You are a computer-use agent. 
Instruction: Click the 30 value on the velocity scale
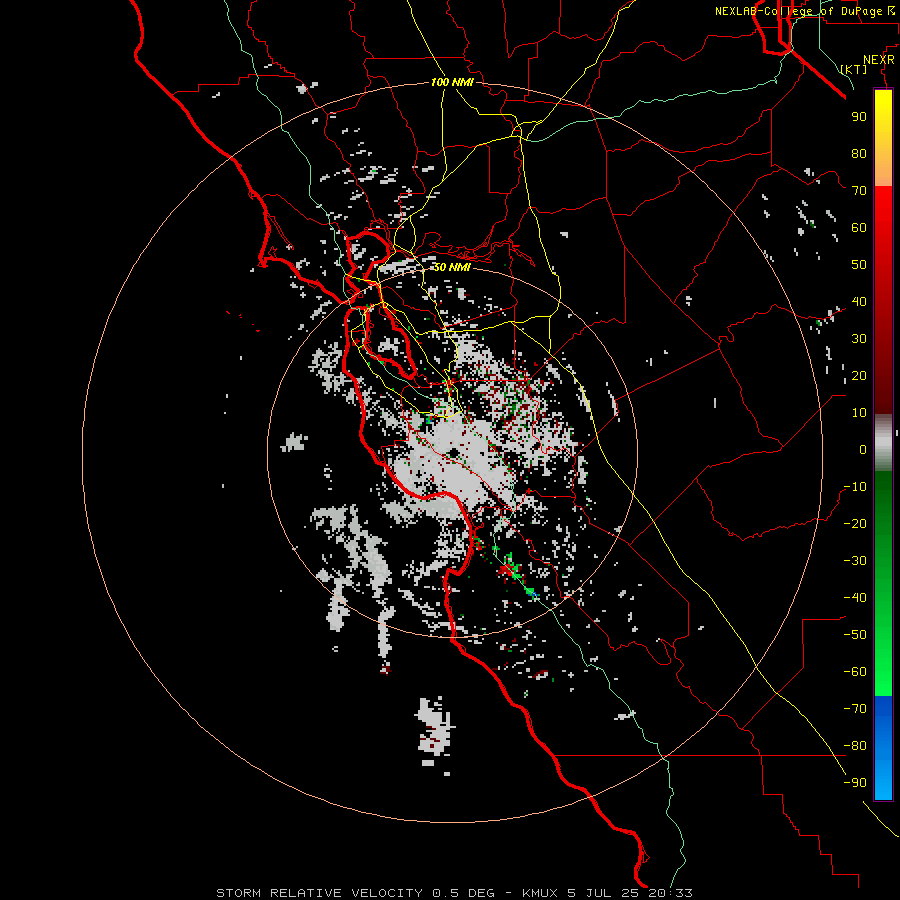859,339
